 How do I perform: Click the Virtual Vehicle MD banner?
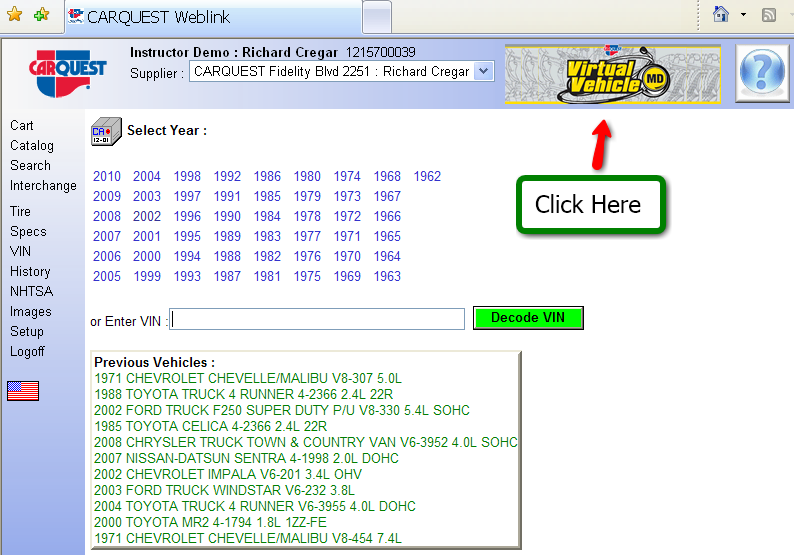[x=613, y=74]
